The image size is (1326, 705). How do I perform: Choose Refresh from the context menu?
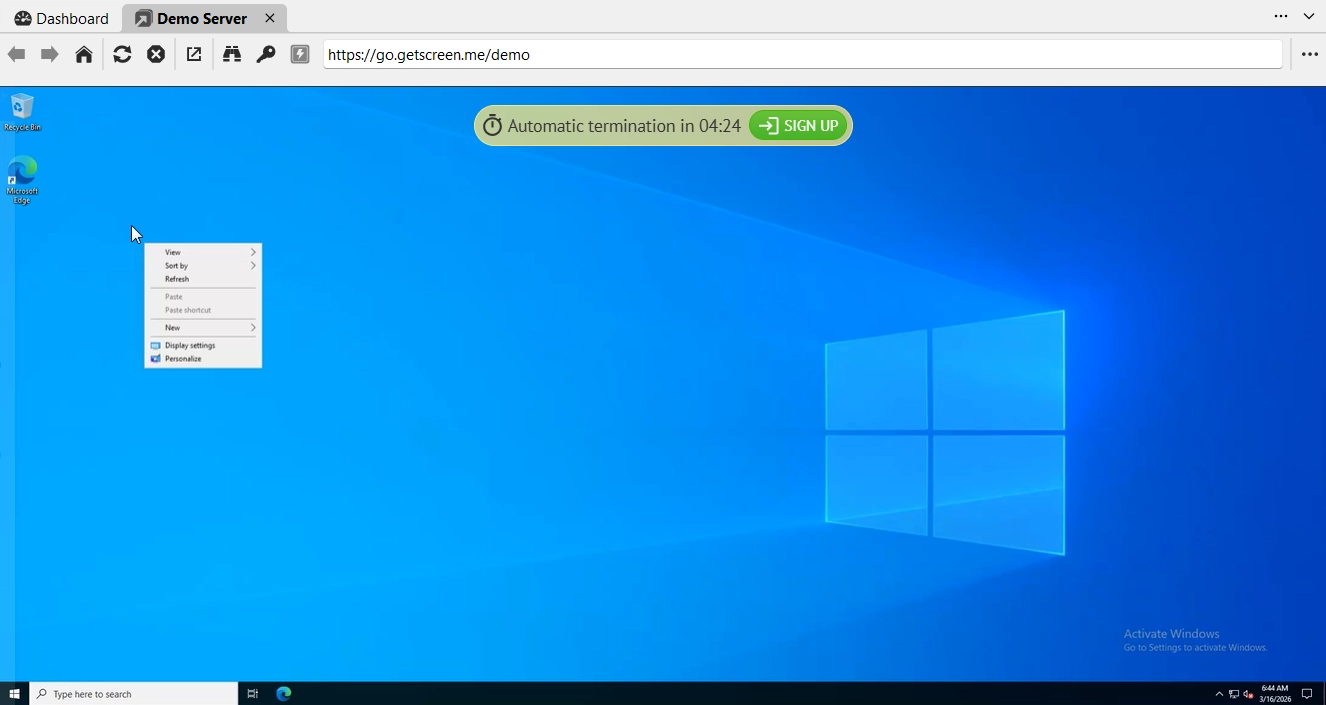(178, 279)
